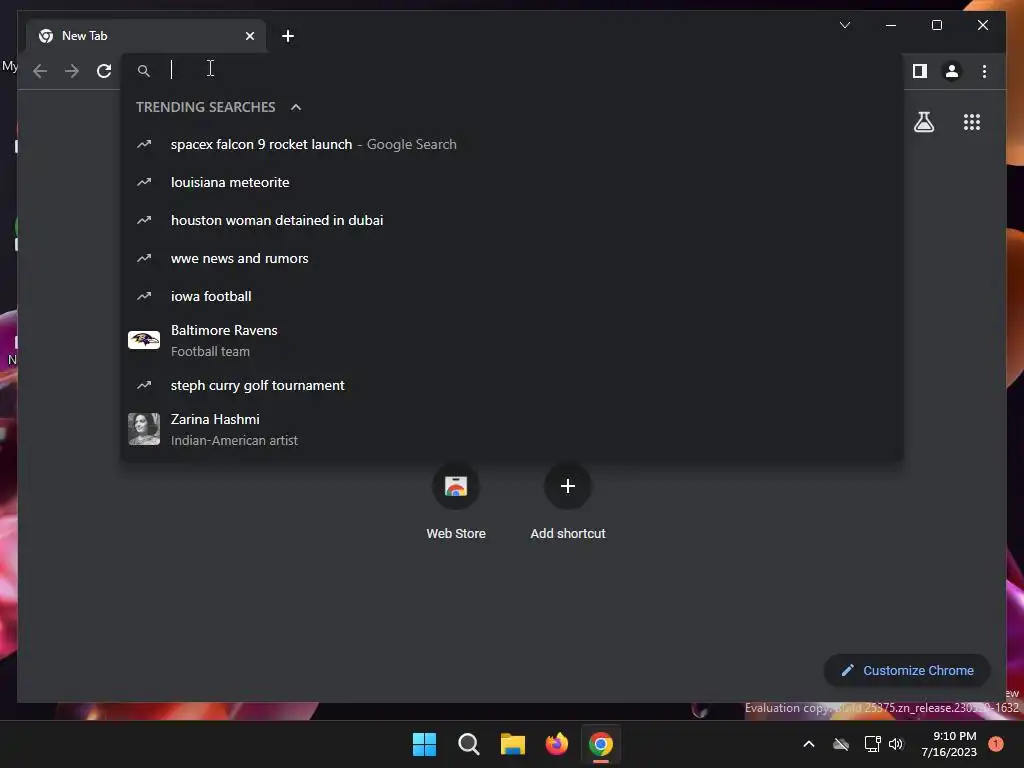Click the Baltimore Ravens logo thumbnail
Screen dimensions: 1024x768
144,340
